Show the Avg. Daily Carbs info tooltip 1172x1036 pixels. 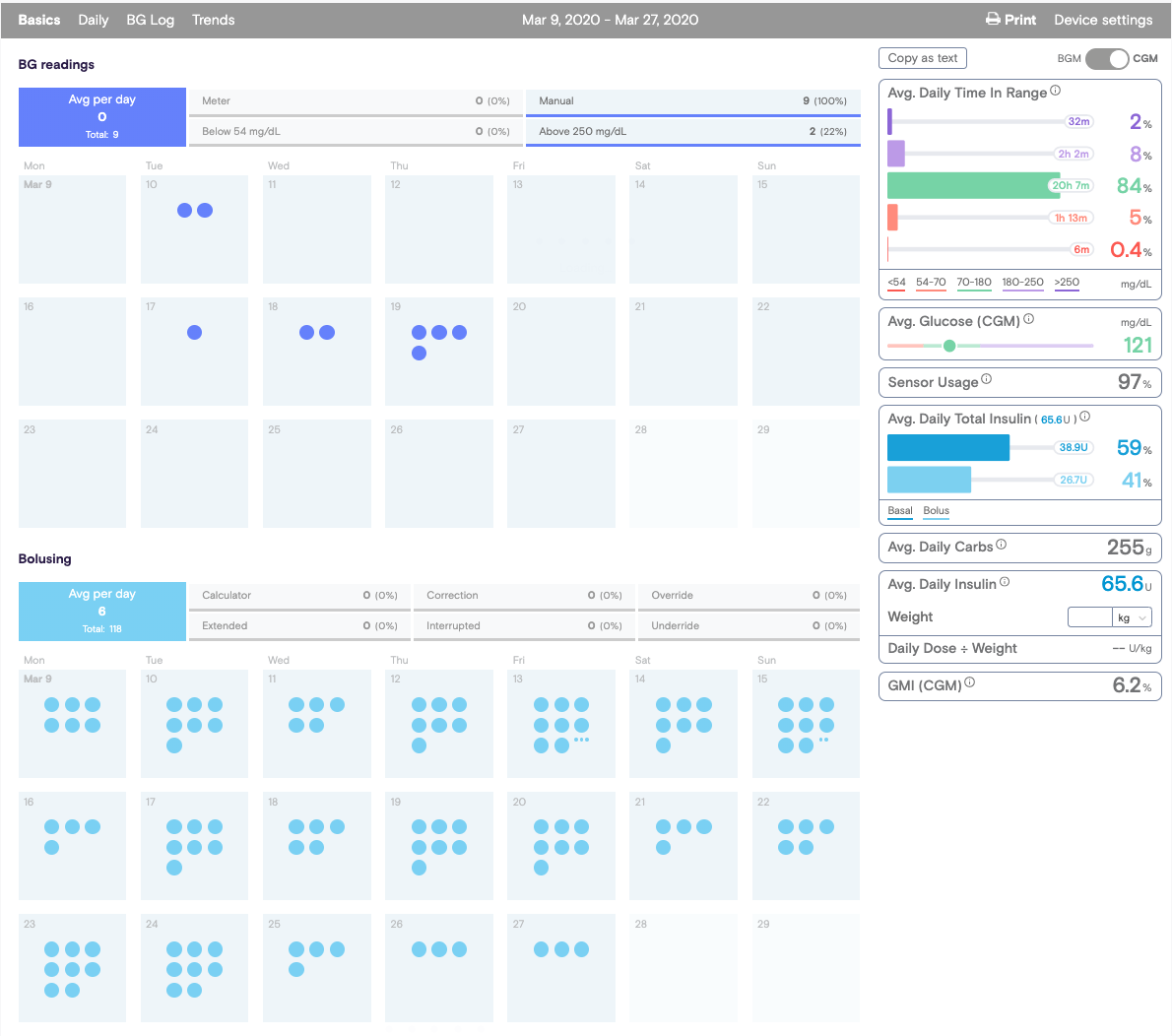(x=1001, y=545)
